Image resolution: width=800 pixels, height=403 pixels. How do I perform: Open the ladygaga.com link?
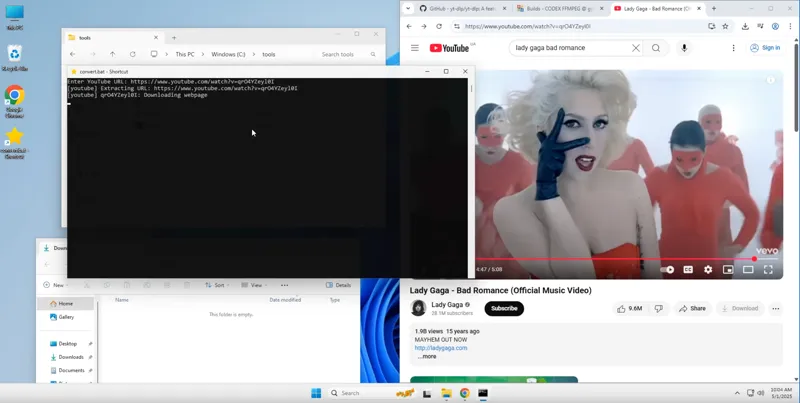(441, 348)
